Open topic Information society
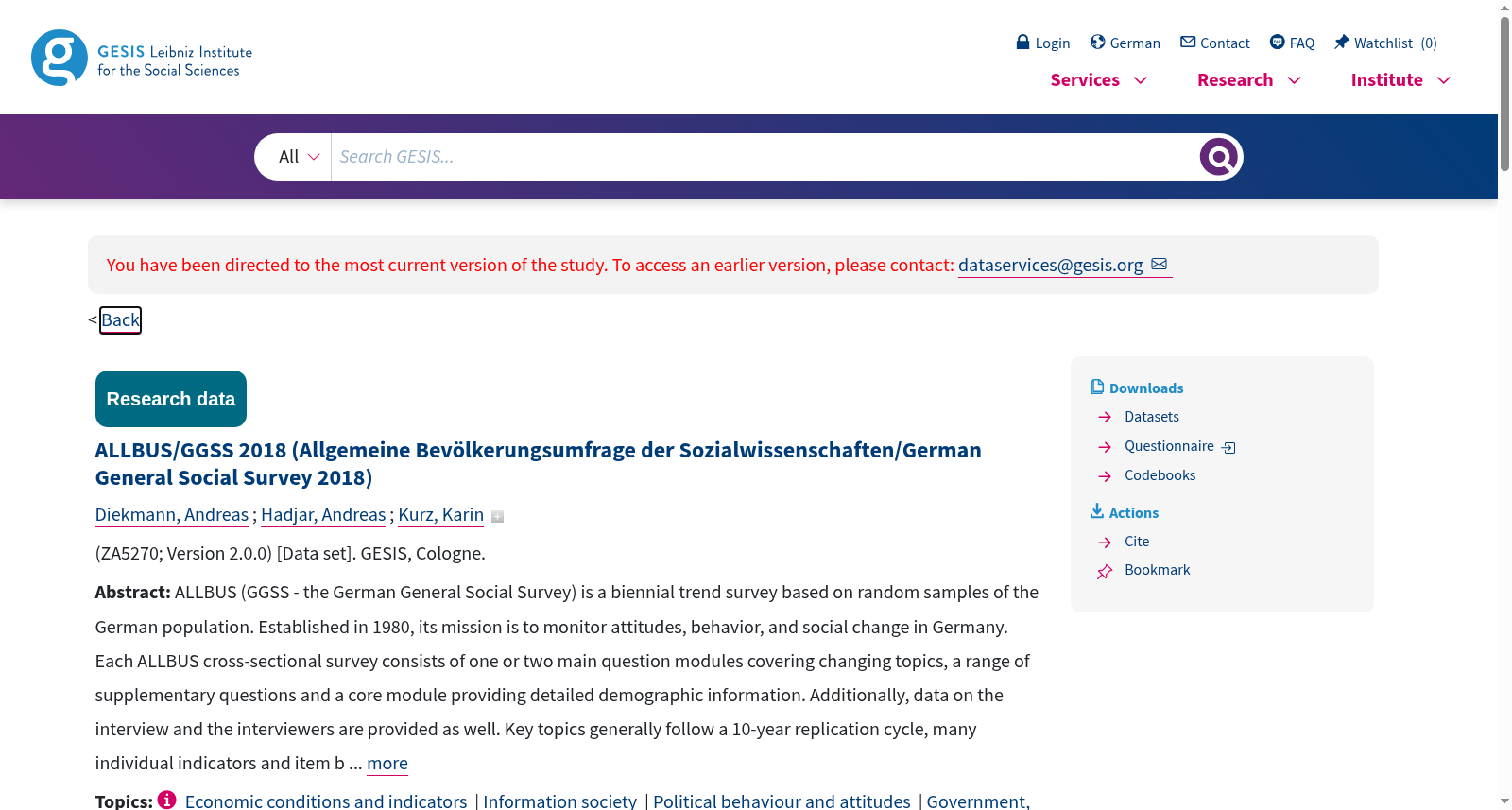The image size is (1512, 810). coord(559,801)
